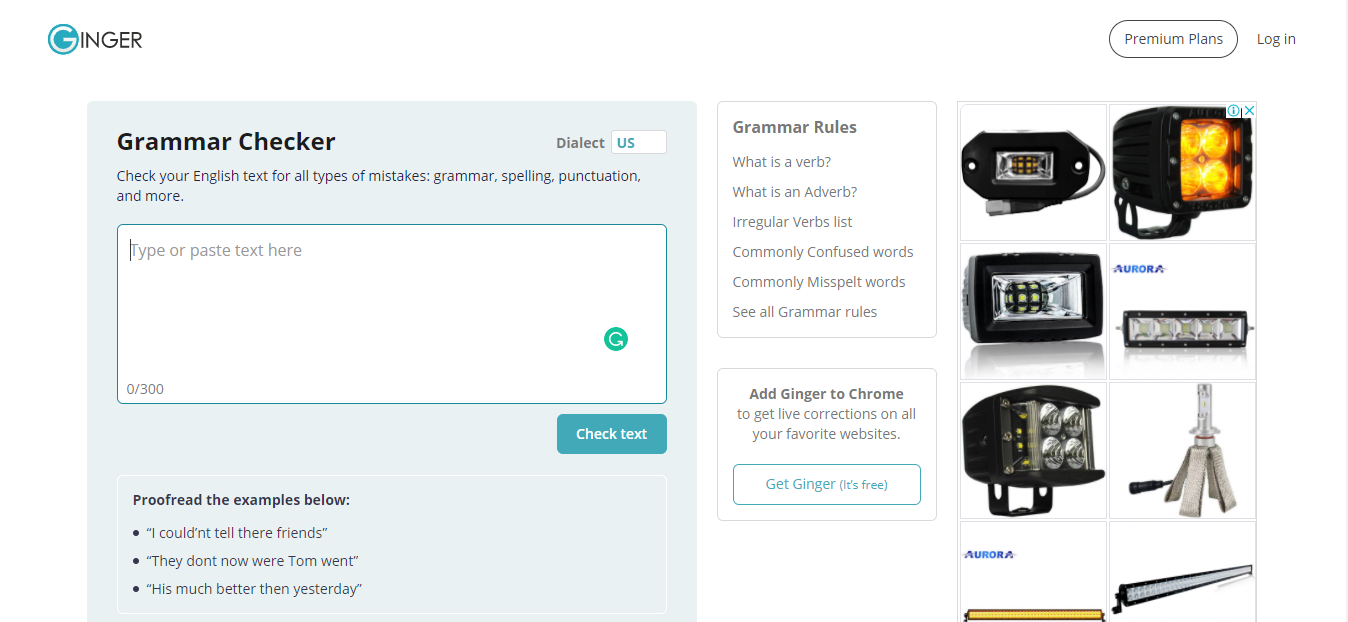This screenshot has width=1348, height=622.
Task: Open Commonly Confused words link
Action: [823, 252]
